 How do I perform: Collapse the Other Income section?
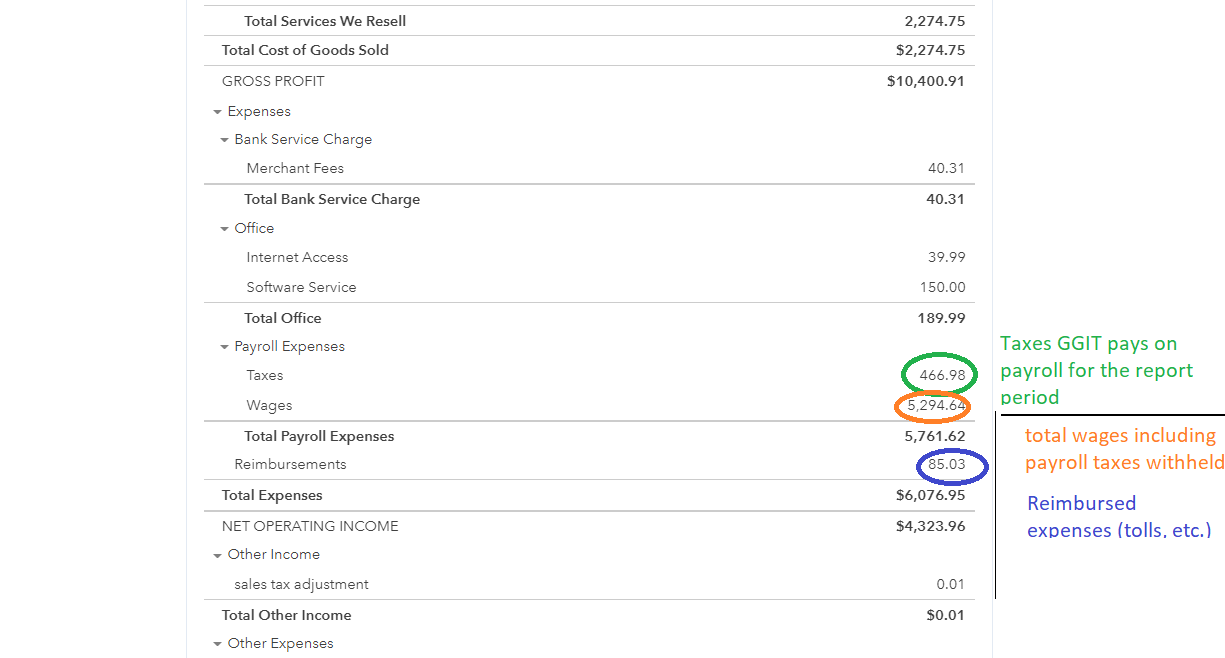pos(217,555)
